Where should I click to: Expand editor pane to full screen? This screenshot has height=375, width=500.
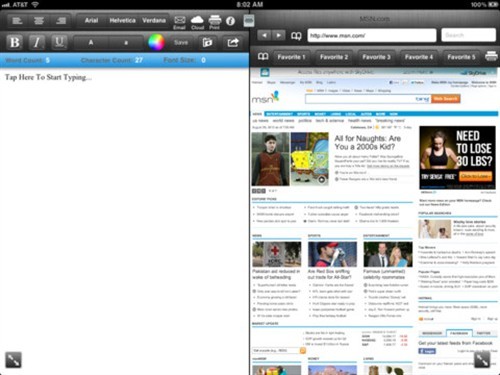pos(13,360)
